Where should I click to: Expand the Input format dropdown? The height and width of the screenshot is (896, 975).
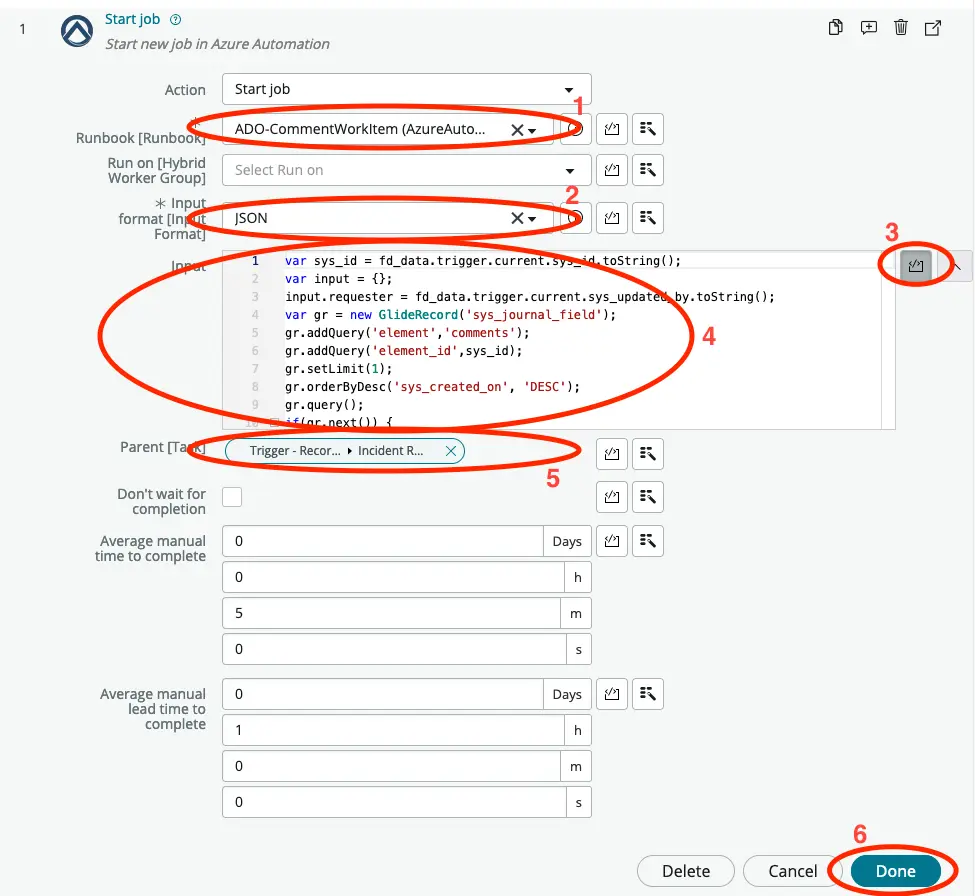coord(535,217)
